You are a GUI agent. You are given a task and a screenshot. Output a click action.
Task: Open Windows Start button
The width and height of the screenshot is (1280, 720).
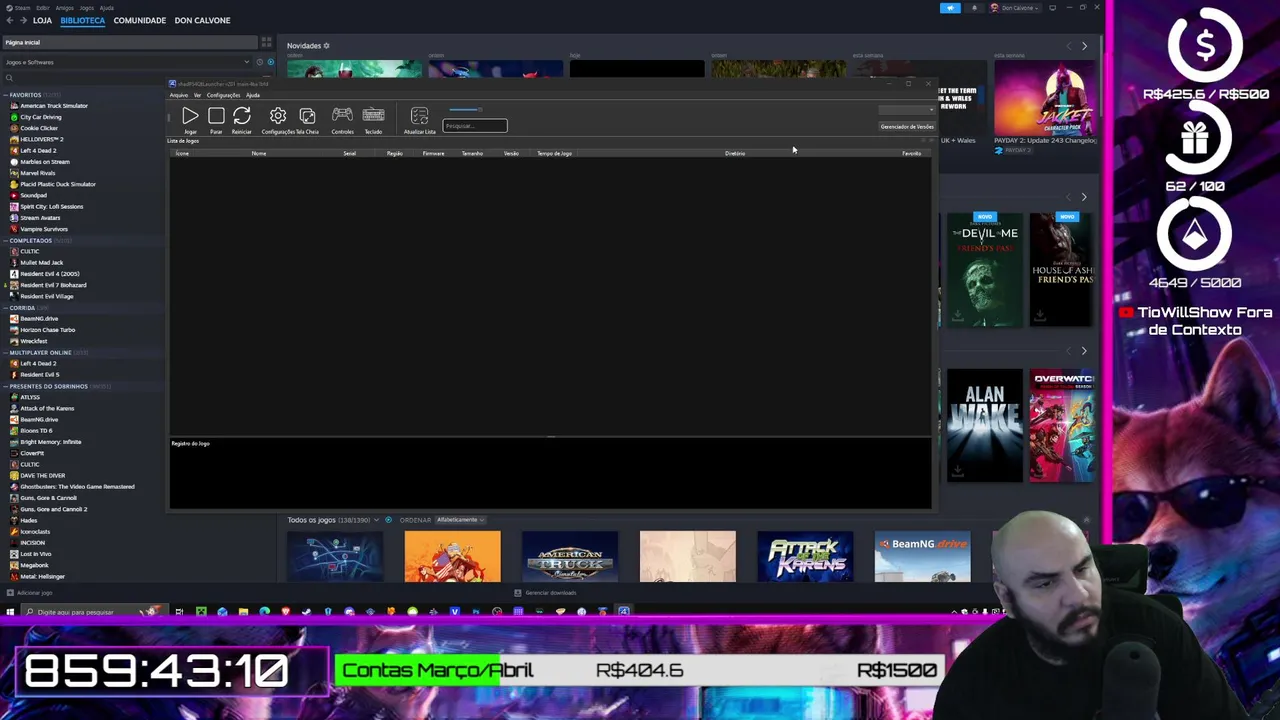pyautogui.click(x=10, y=611)
